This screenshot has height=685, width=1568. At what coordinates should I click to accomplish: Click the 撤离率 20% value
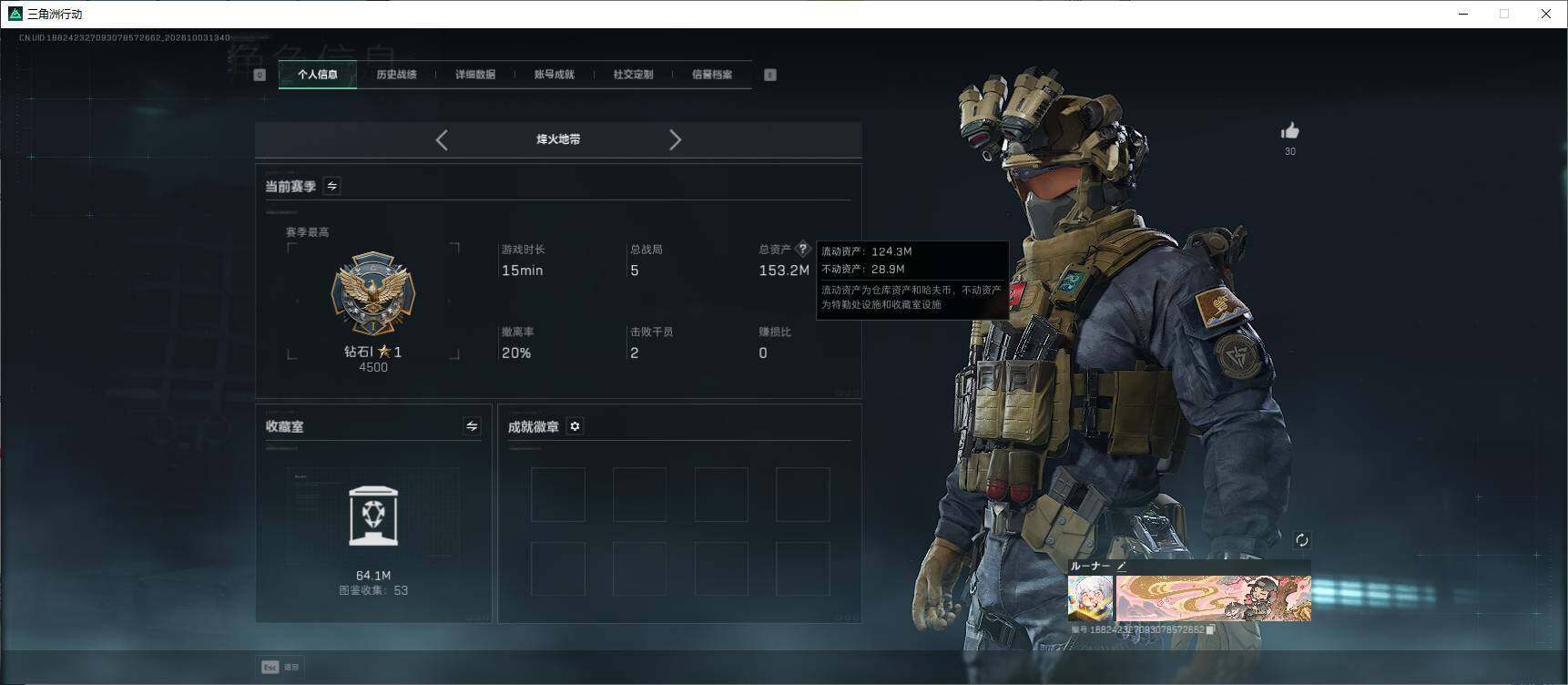[x=516, y=353]
